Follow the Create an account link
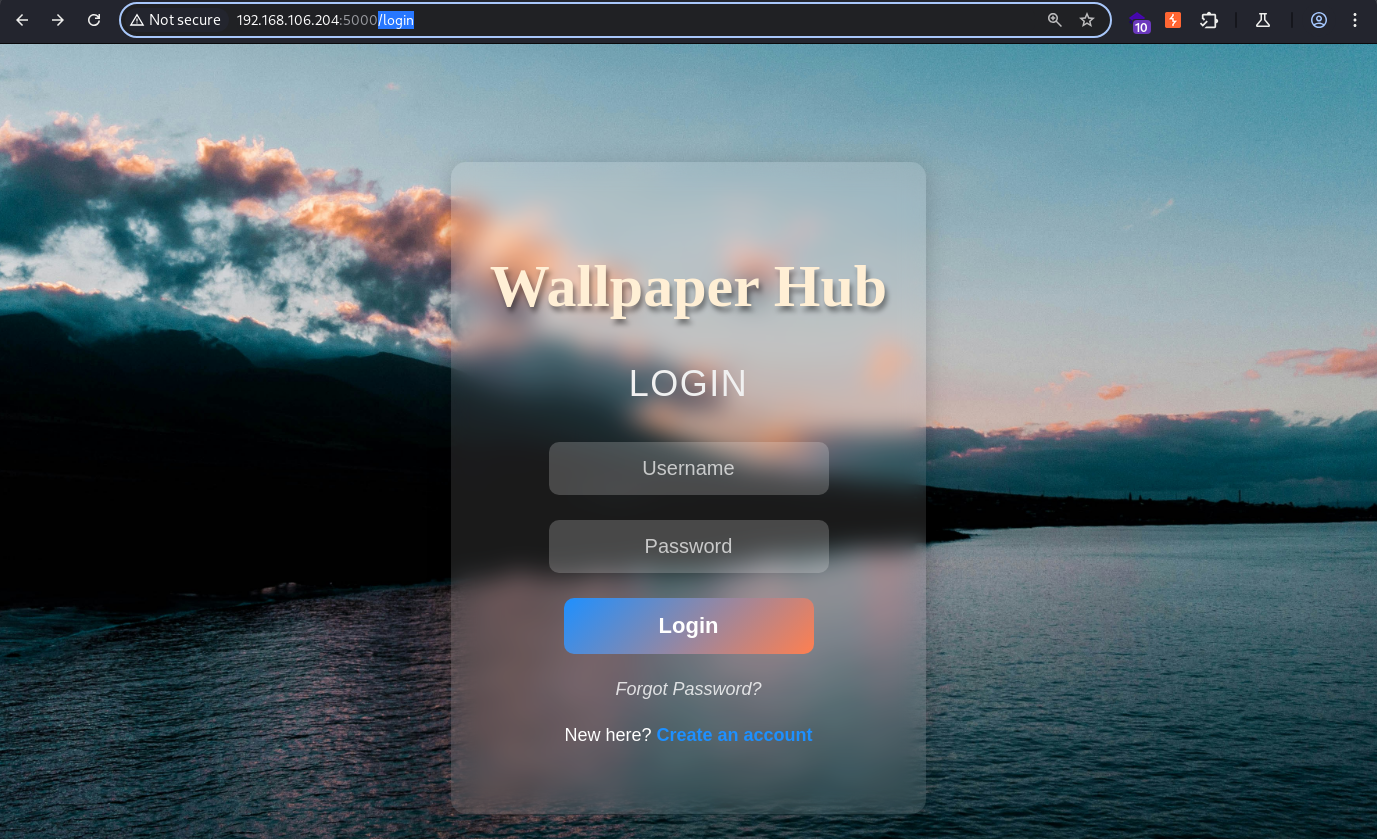1377x839 pixels. tap(734, 735)
